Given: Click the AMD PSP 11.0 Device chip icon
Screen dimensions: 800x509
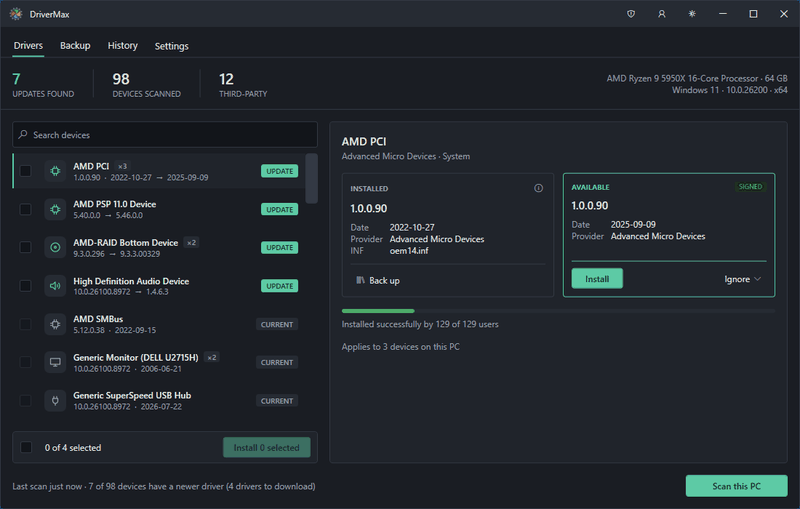Looking at the screenshot, I should (55, 209).
